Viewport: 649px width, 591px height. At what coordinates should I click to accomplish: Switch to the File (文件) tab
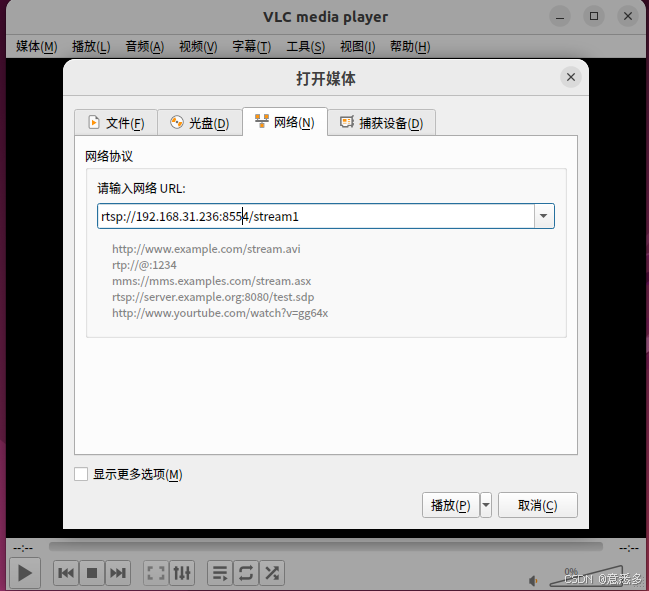pos(116,123)
